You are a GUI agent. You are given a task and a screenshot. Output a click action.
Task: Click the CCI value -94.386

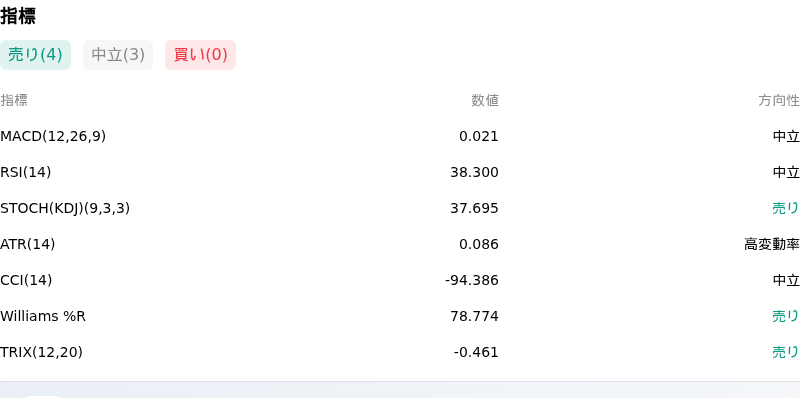click(471, 280)
